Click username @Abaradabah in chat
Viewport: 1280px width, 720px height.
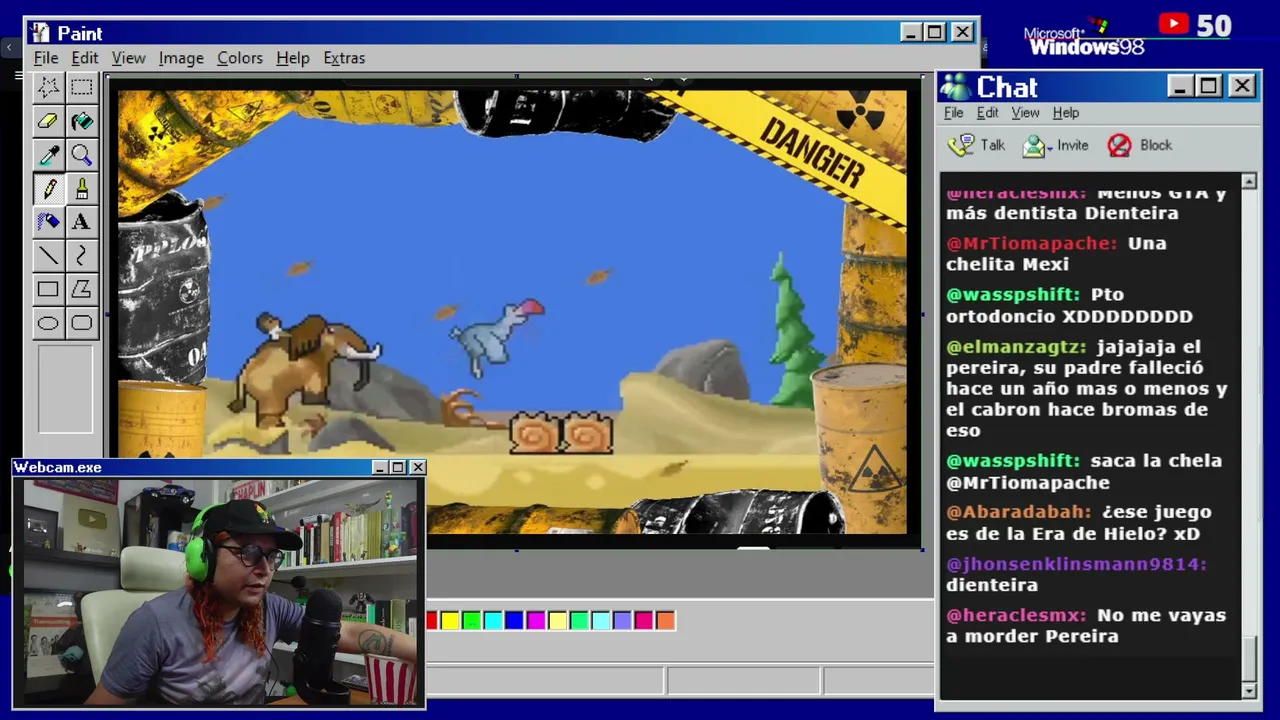click(1019, 512)
